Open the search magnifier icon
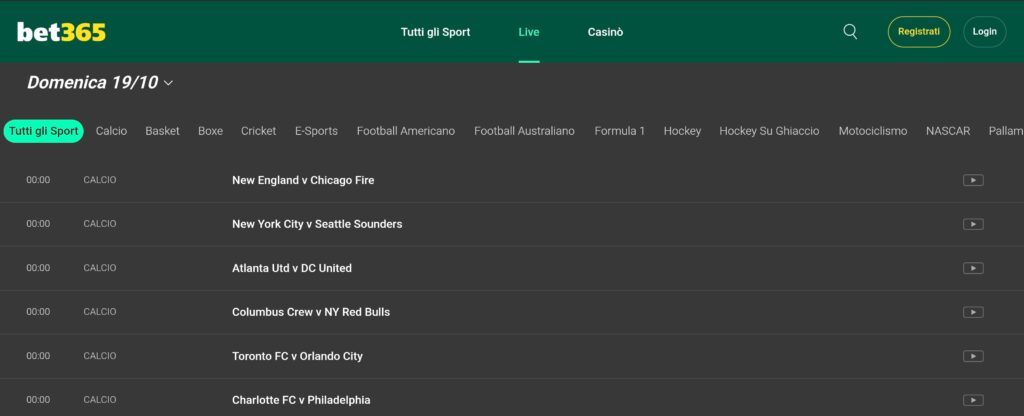Image resolution: width=1024 pixels, height=416 pixels. click(850, 32)
